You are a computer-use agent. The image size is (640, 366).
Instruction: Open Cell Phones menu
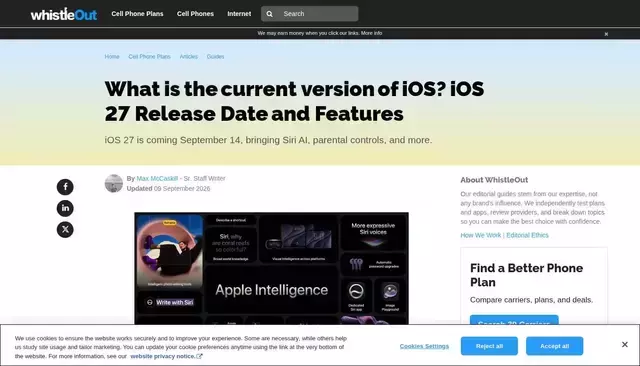click(195, 14)
